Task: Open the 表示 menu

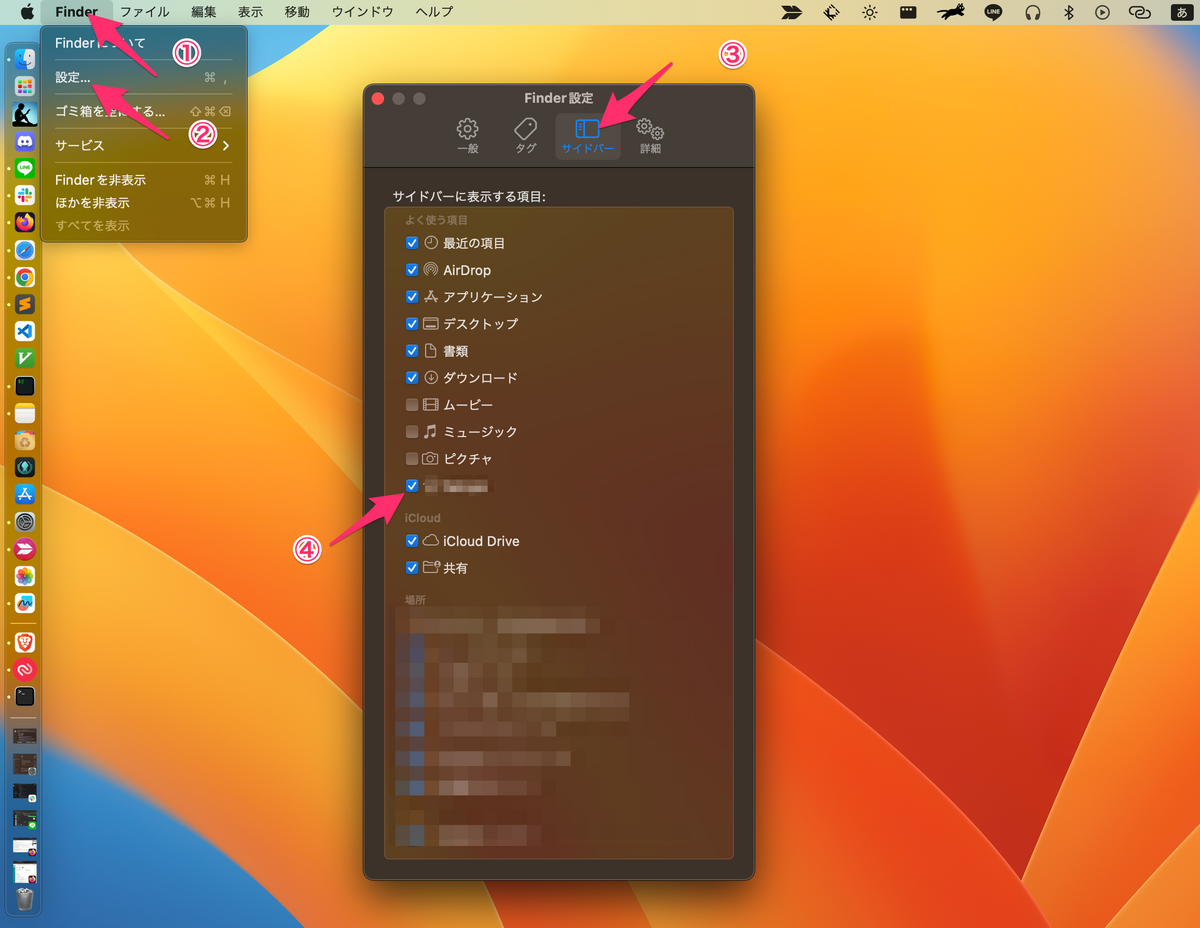Action: (250, 12)
